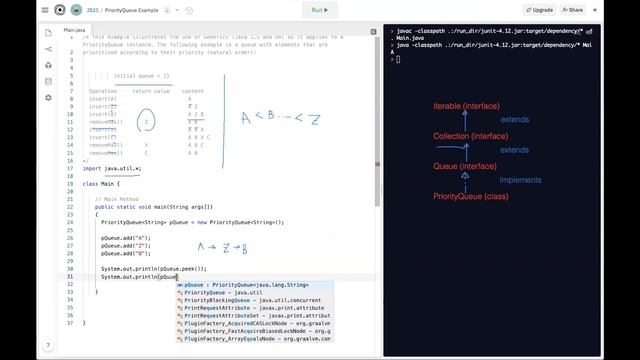Click the // Main Method comment
Screen dimensions: 640x360
point(117,199)
